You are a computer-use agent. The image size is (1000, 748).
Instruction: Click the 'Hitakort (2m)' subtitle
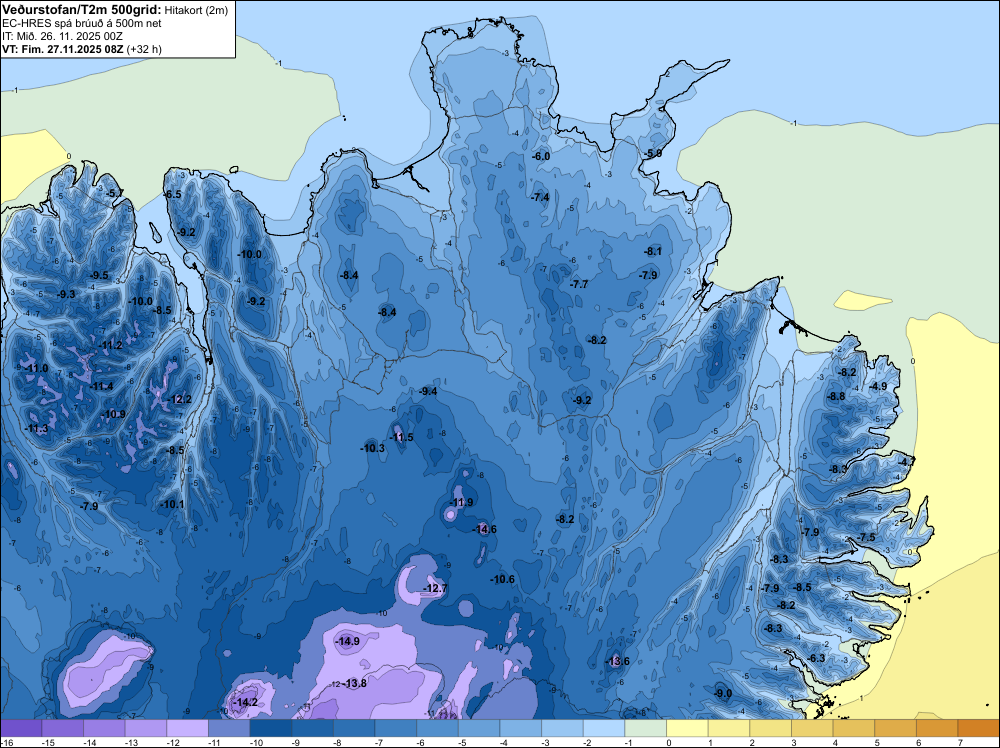point(196,10)
